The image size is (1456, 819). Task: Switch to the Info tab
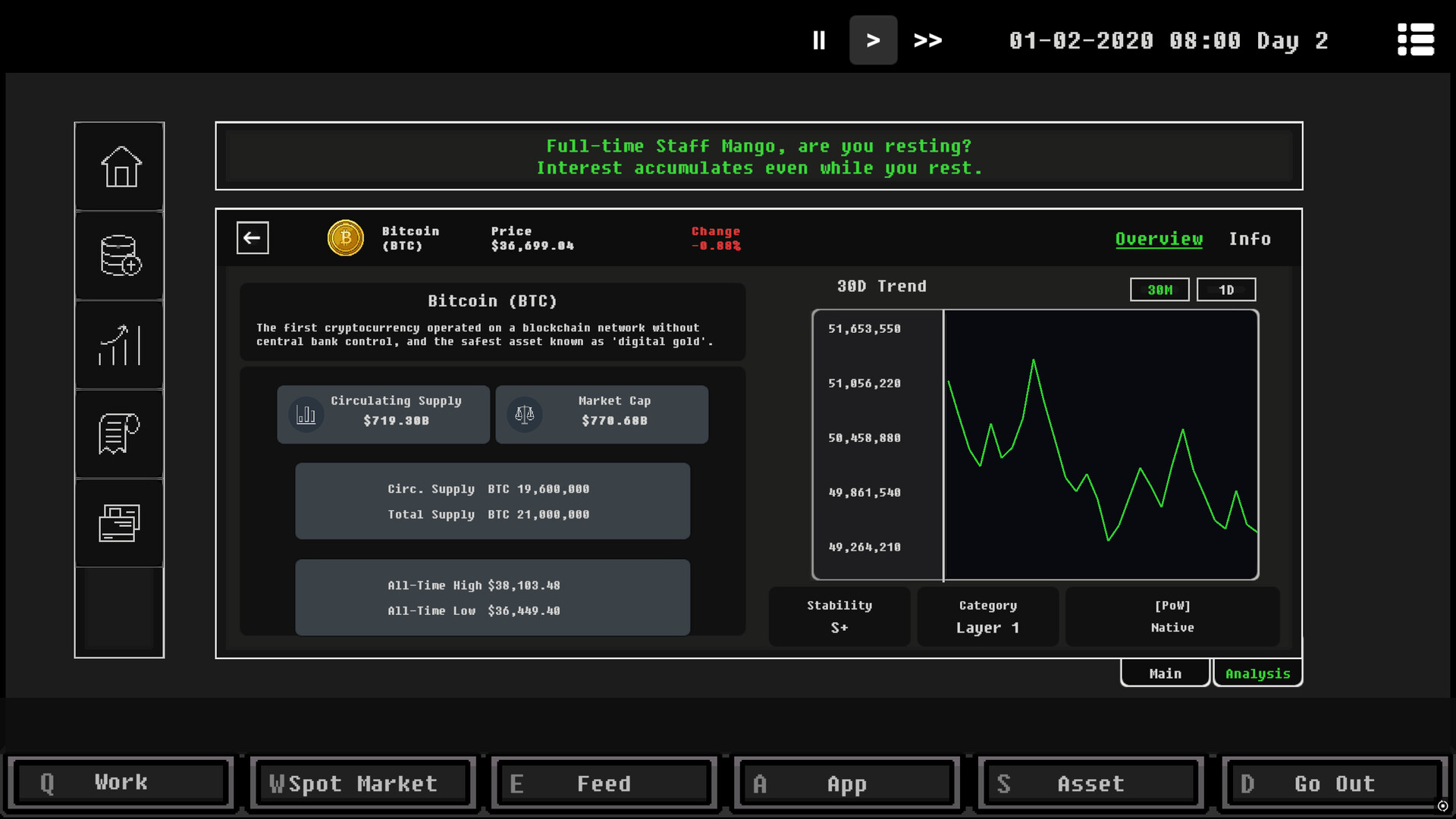click(1249, 239)
